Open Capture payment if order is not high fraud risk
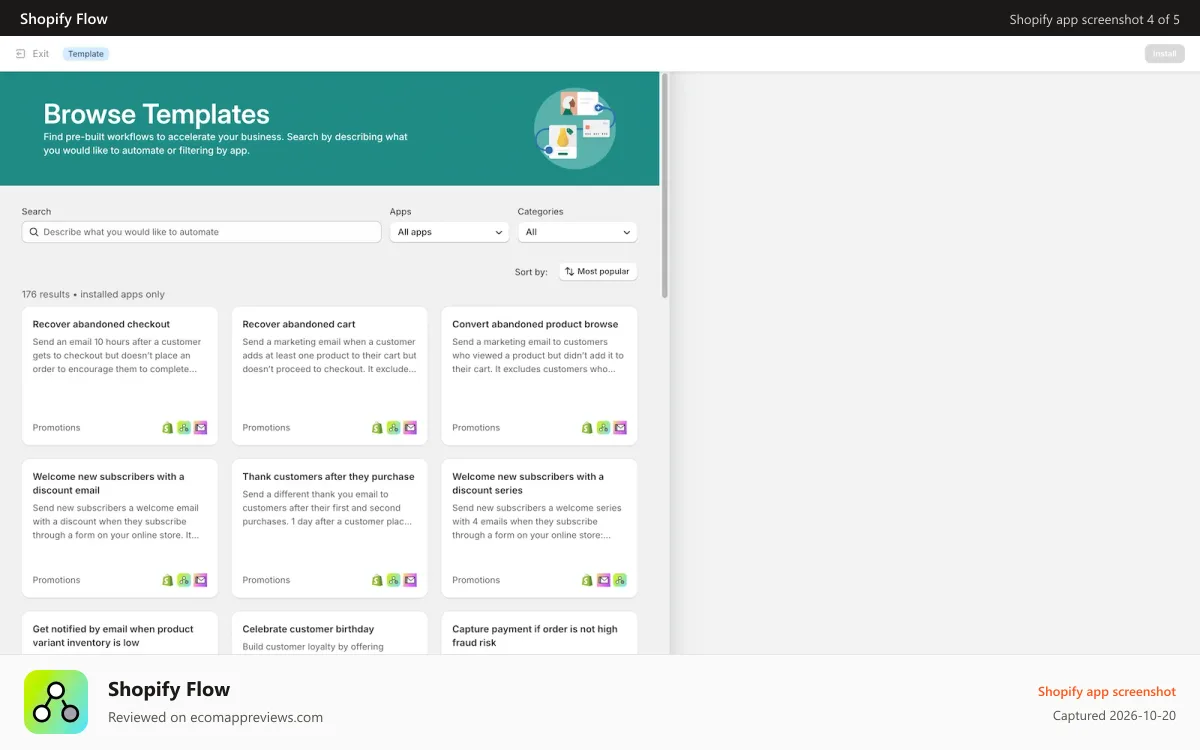The image size is (1200, 750). click(539, 634)
